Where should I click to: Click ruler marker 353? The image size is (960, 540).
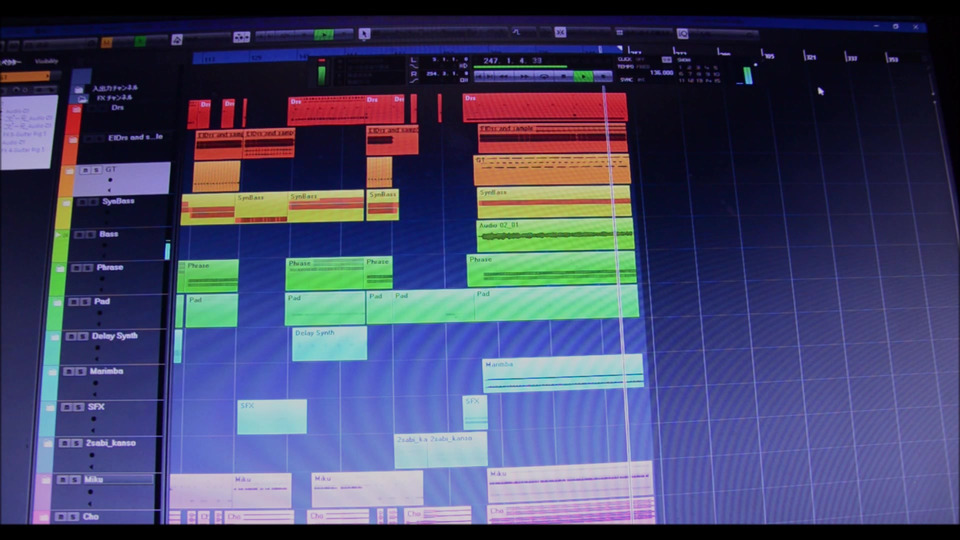891,59
